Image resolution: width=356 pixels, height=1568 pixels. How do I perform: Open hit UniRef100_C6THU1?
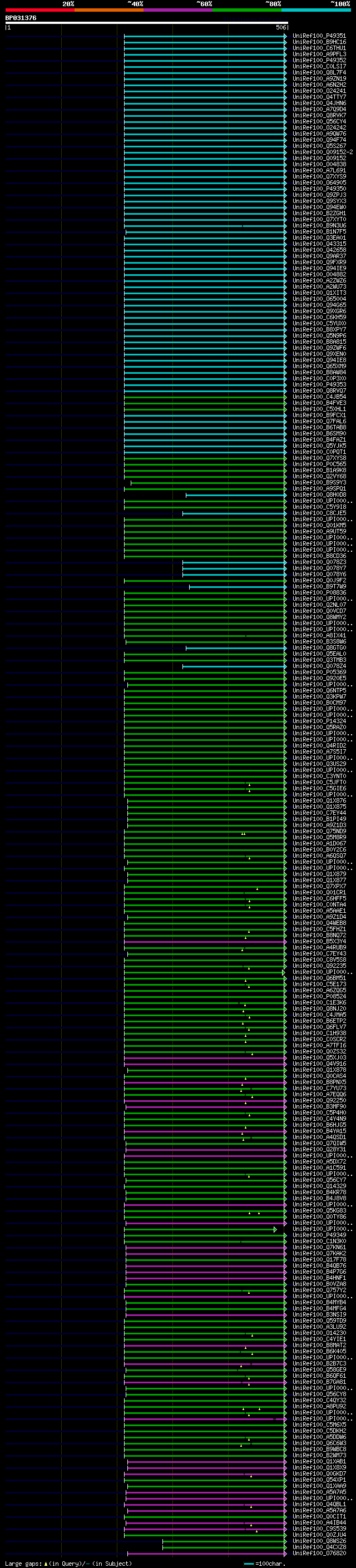point(319,48)
